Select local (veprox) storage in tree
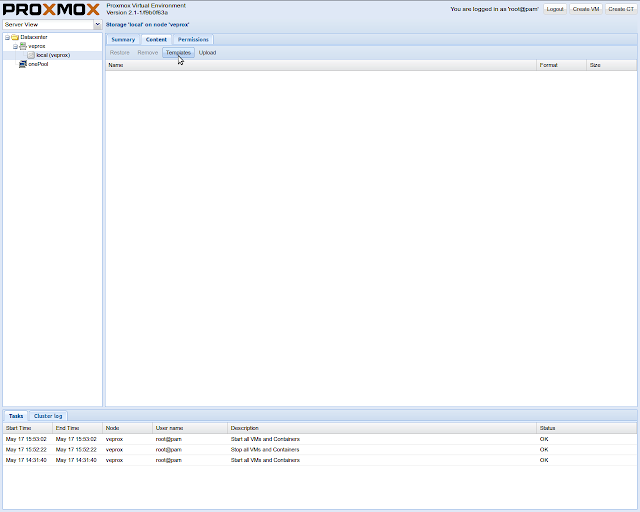640x512 pixels. click(x=53, y=55)
